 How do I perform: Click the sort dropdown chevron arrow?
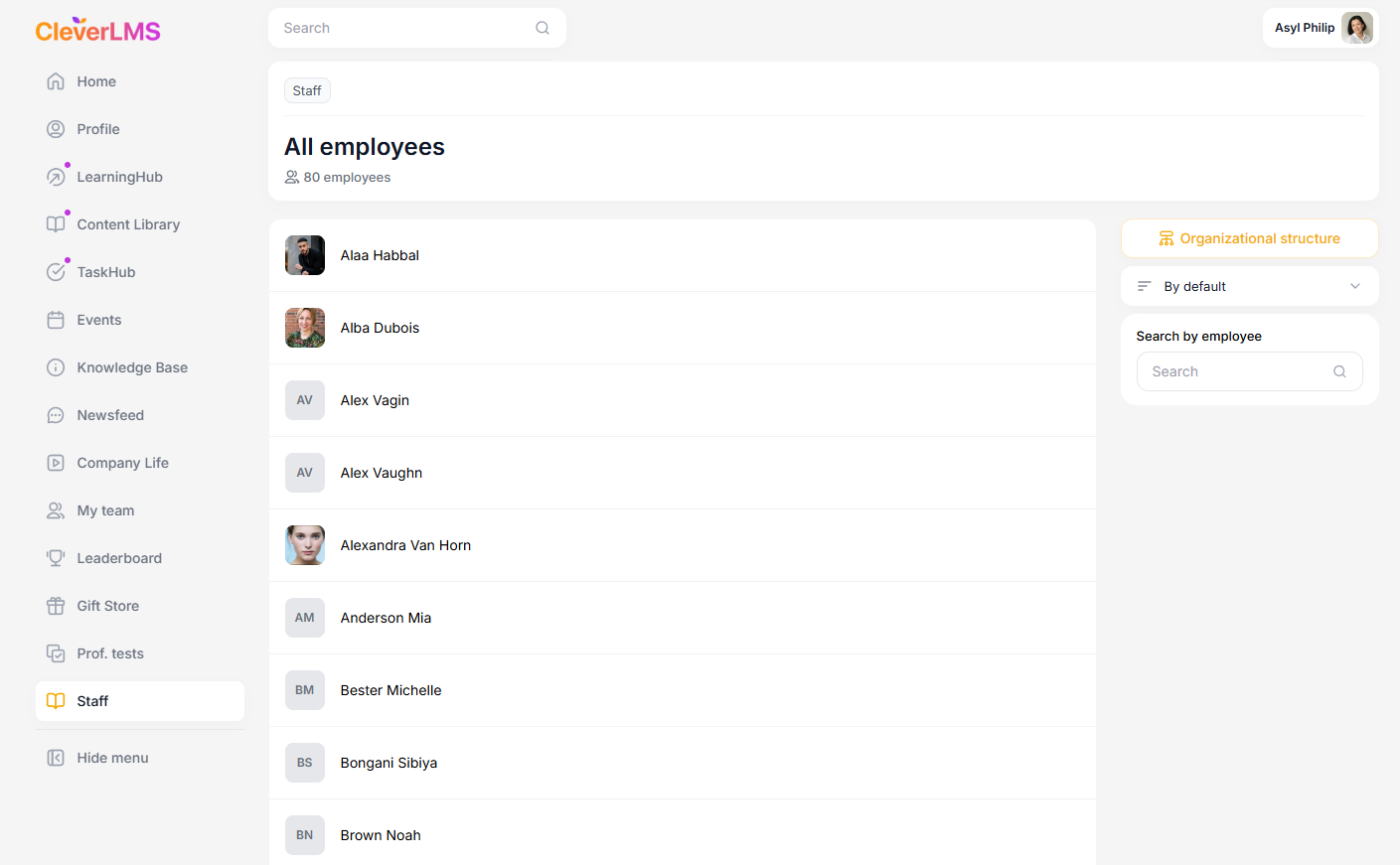click(1355, 286)
